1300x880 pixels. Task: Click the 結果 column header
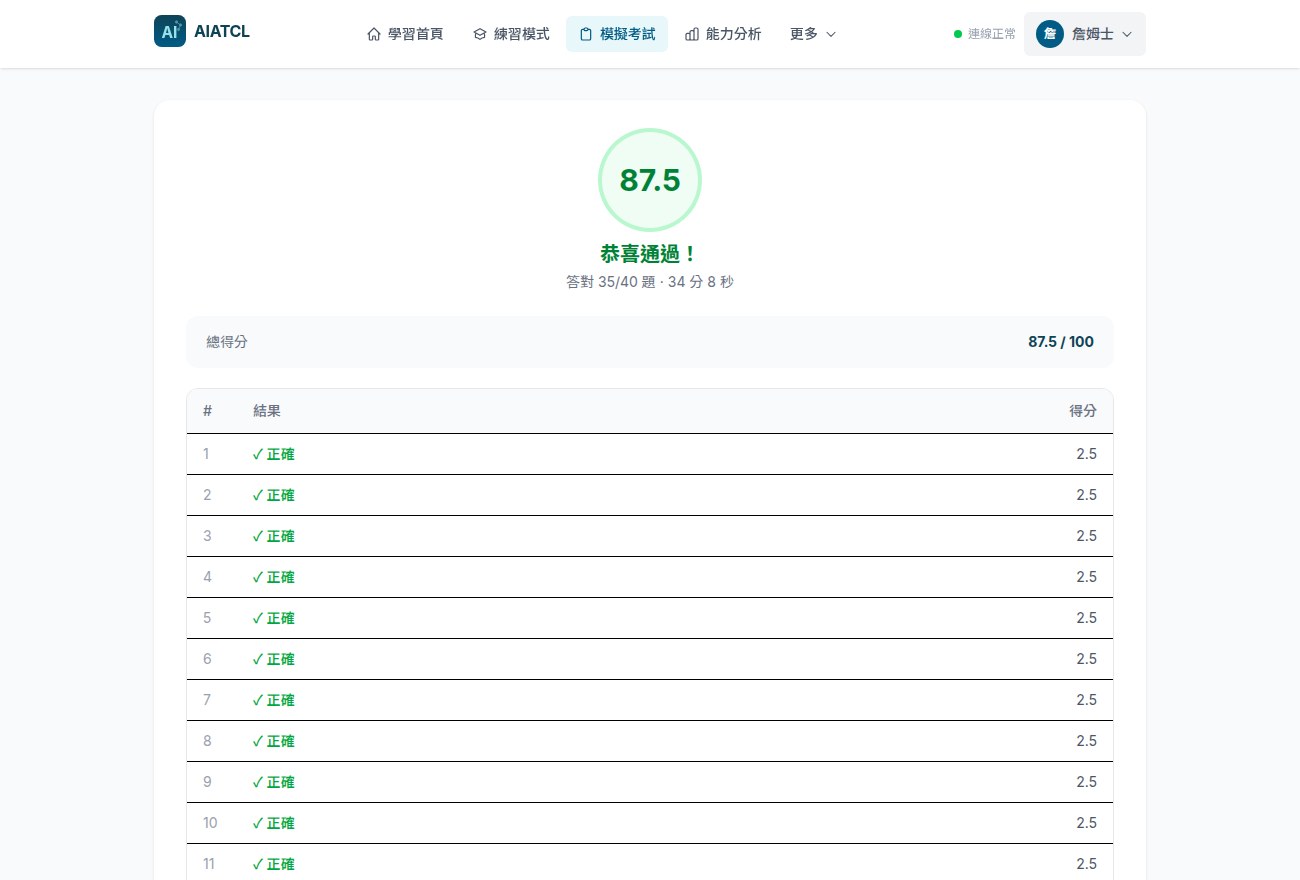click(x=267, y=411)
